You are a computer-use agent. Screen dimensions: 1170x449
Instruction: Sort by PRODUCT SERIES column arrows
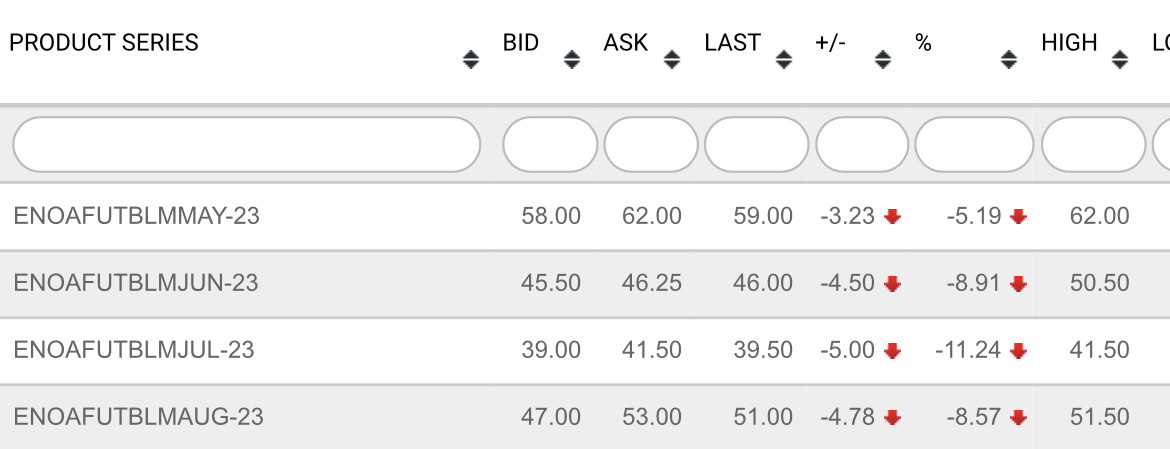(x=471, y=60)
